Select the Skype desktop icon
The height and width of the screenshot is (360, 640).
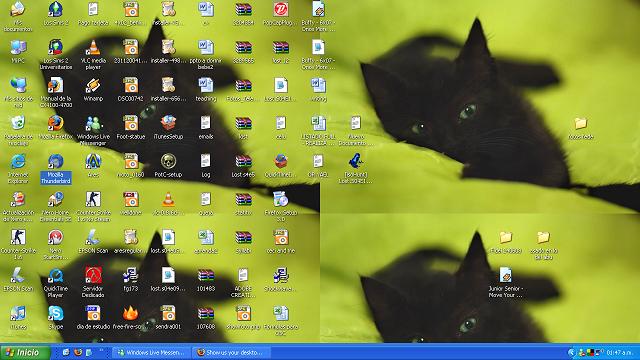(x=56, y=318)
